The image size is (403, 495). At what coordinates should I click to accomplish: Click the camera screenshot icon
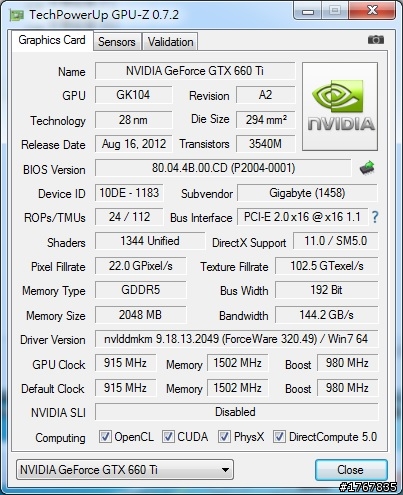coord(376,40)
